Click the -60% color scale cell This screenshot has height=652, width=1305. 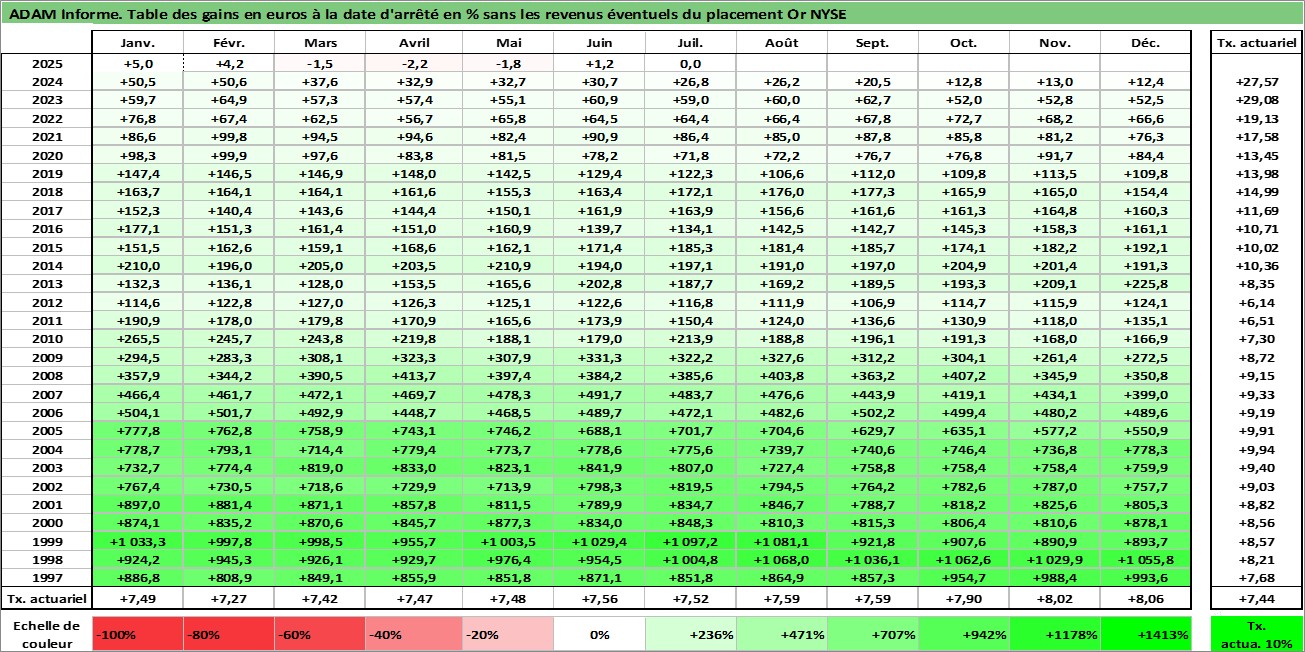(x=320, y=634)
